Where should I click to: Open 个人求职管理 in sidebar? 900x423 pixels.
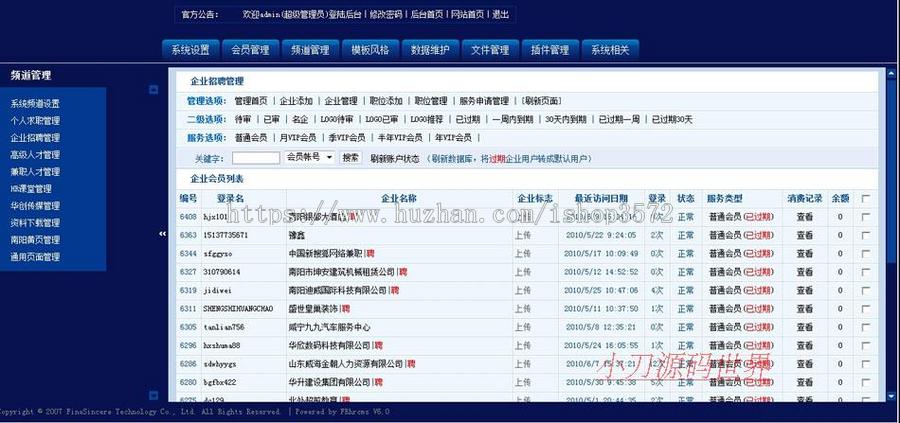click(x=35, y=121)
